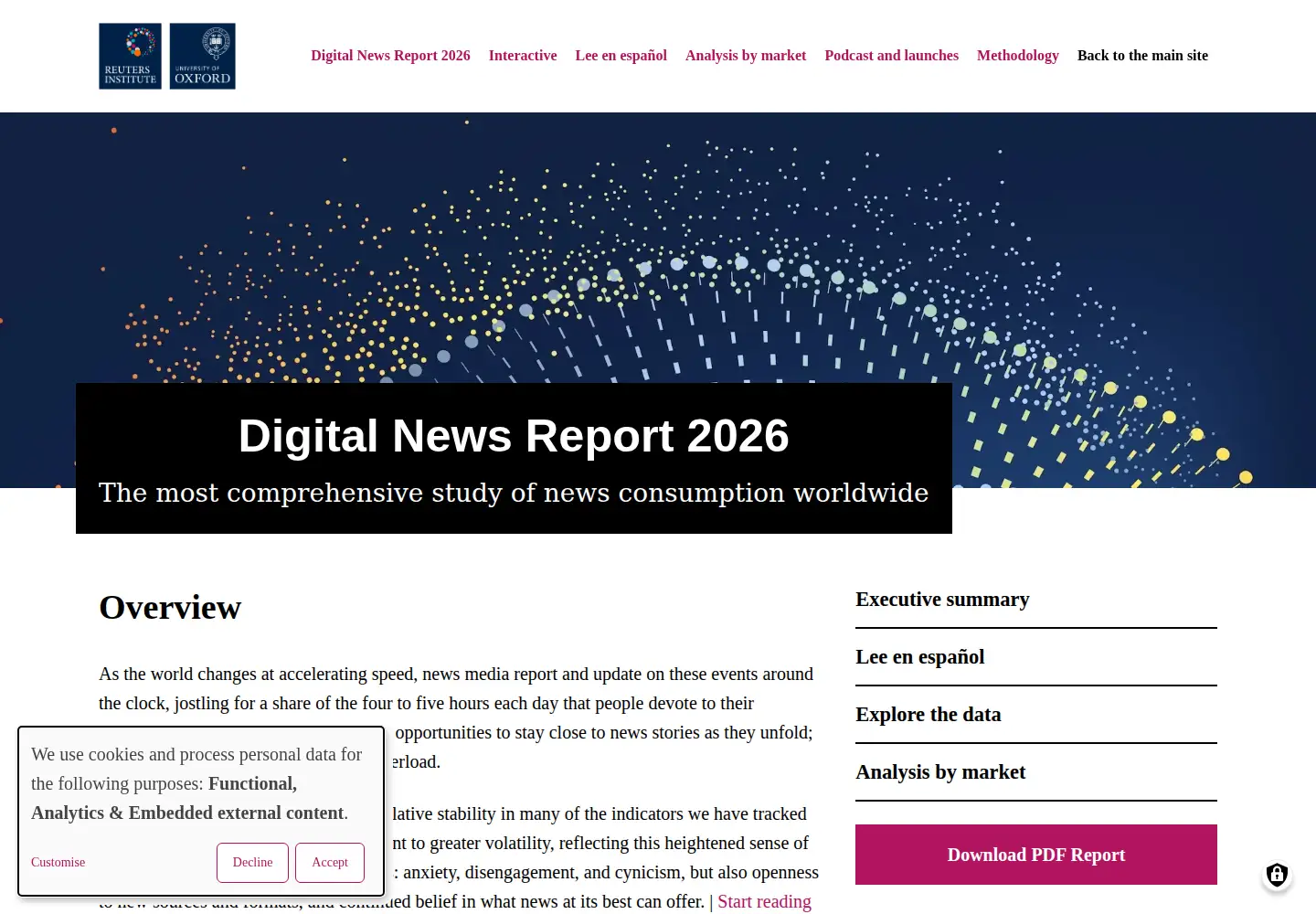Screen dimensions: 1316x914
Task: Follow the Start reading link
Action: click(764, 902)
